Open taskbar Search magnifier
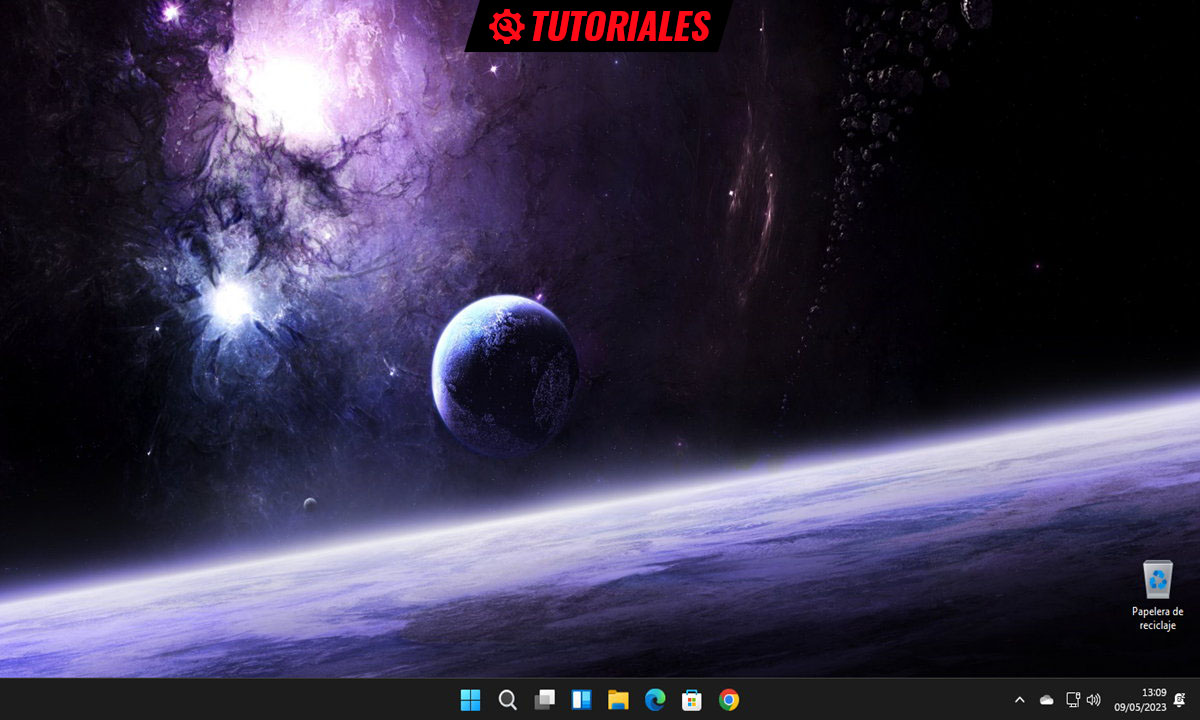 (x=507, y=700)
